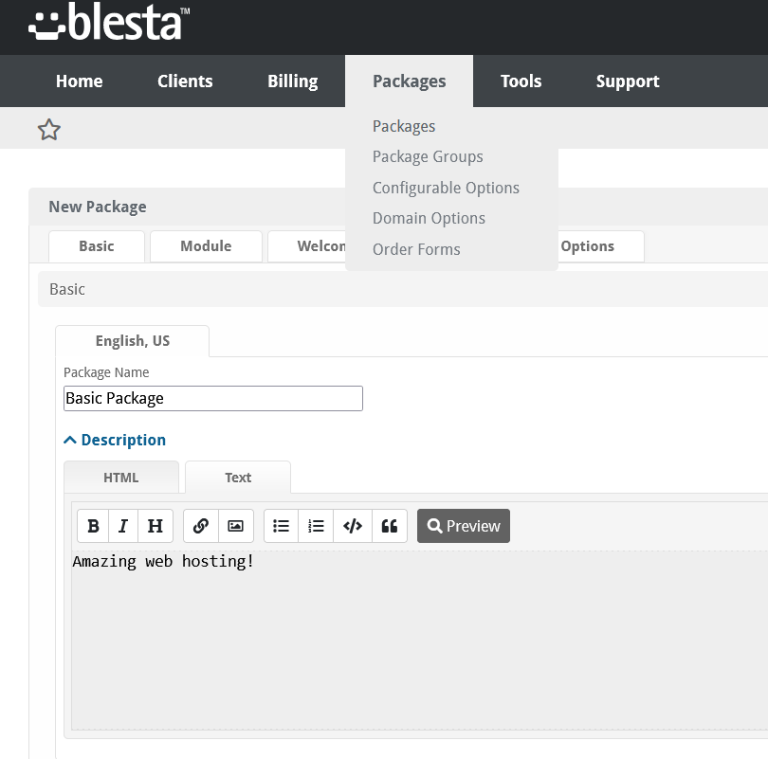768x759 pixels.
Task: Apply bold formatting in description editor
Action: (x=93, y=526)
